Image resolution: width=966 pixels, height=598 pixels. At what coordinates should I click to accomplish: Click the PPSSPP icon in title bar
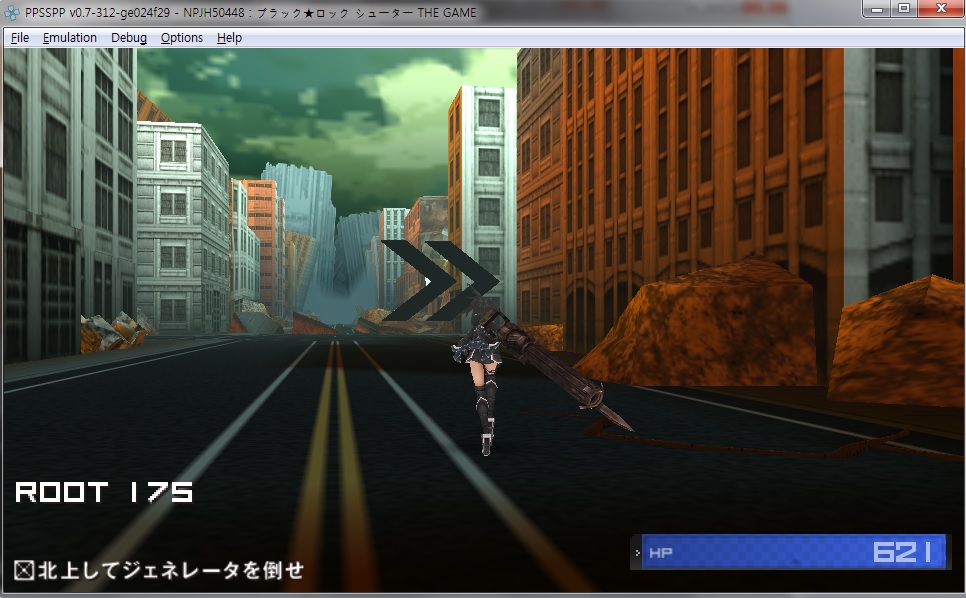[13, 13]
